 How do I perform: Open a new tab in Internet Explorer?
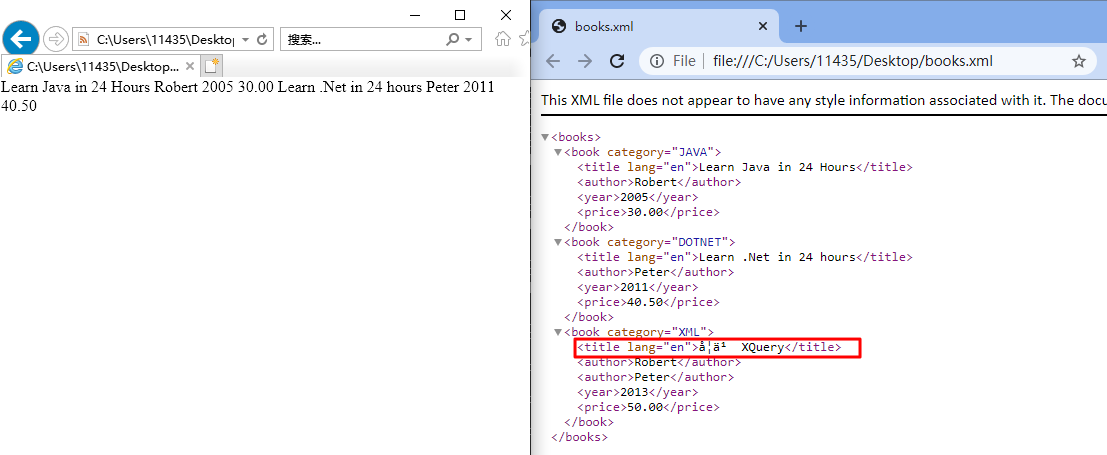(x=211, y=66)
